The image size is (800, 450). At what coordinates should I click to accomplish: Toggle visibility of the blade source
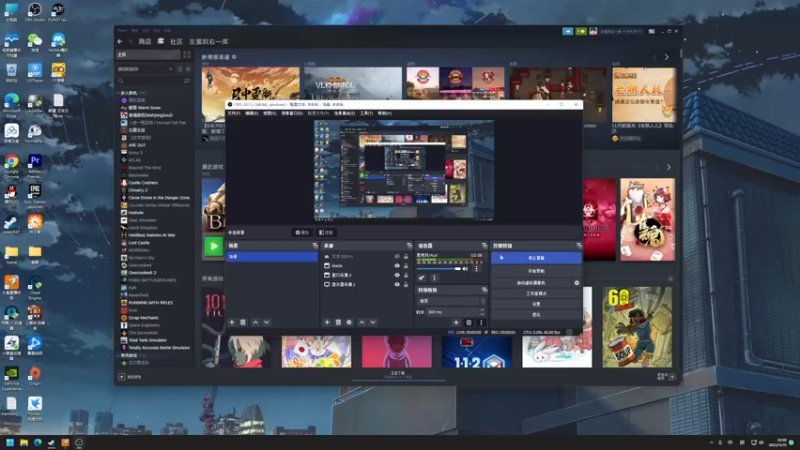click(x=397, y=266)
